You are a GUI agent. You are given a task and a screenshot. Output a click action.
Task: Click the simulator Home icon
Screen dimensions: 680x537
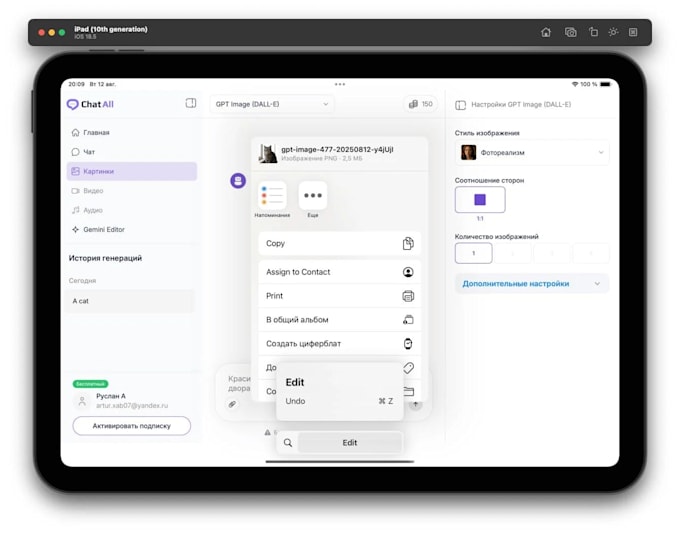pyautogui.click(x=546, y=32)
